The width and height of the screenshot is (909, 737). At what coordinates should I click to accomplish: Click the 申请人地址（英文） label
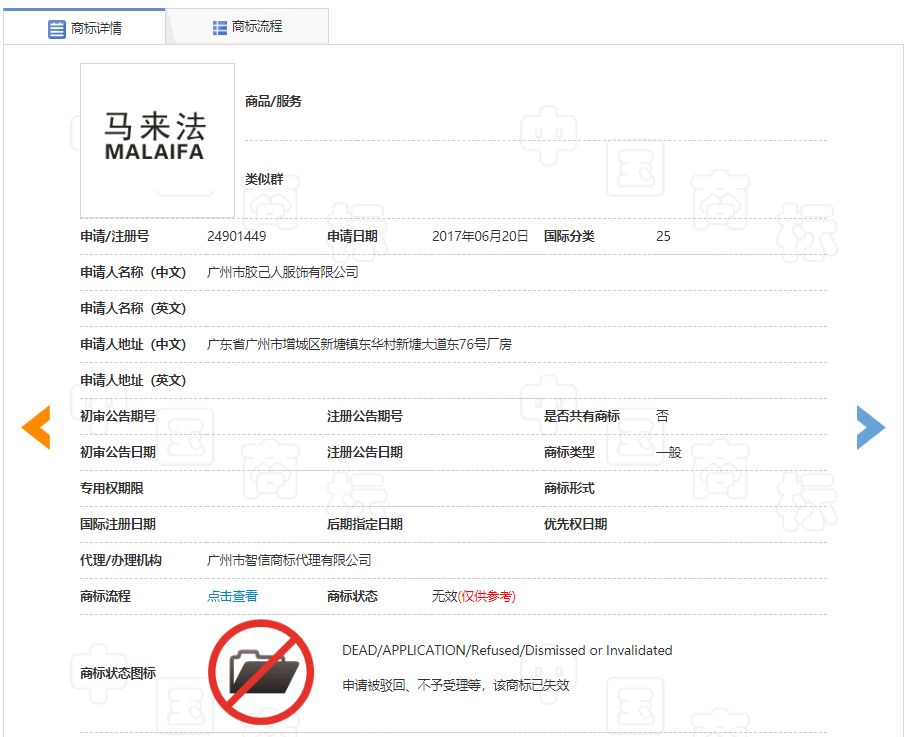133,380
